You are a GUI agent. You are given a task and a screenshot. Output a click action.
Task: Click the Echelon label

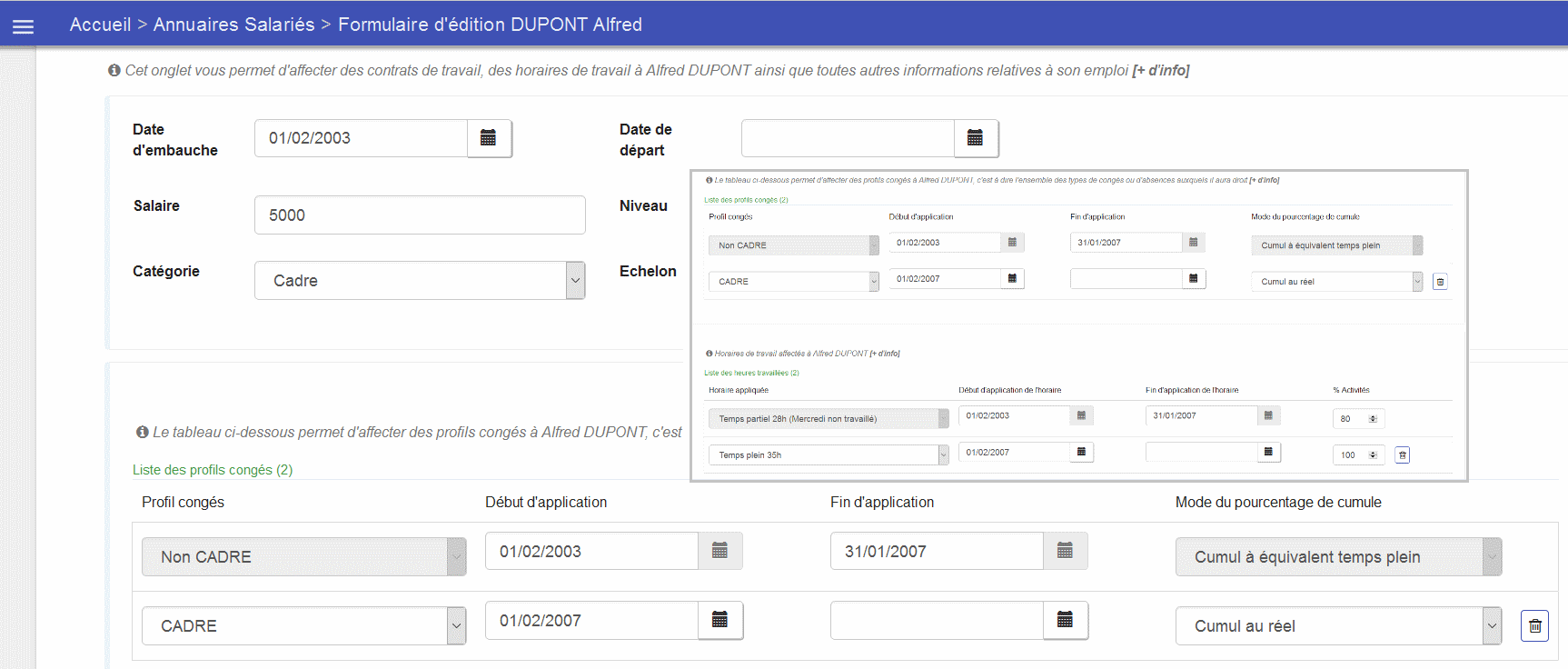[x=648, y=271]
